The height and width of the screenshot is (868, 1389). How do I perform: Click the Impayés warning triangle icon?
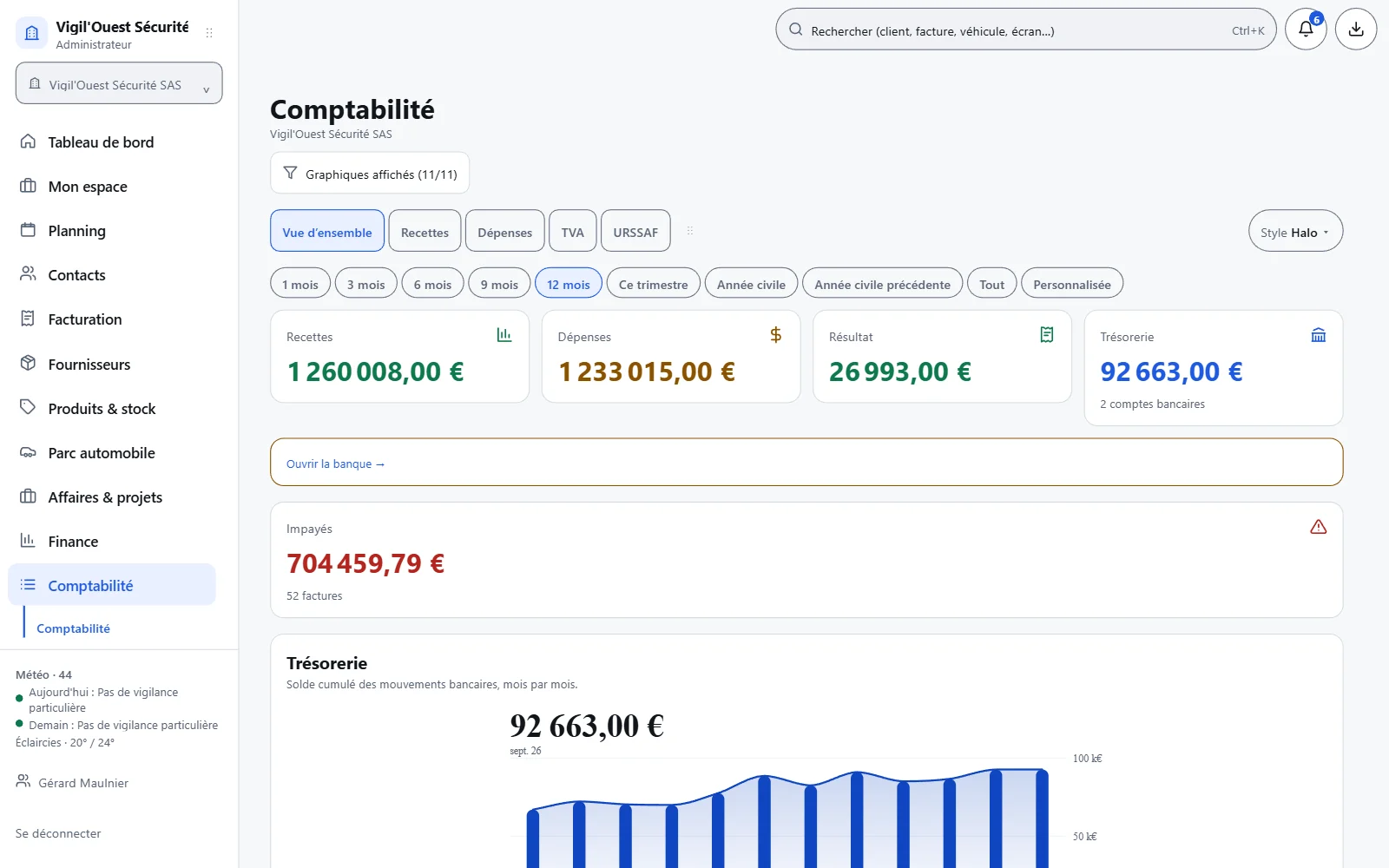pos(1319,527)
